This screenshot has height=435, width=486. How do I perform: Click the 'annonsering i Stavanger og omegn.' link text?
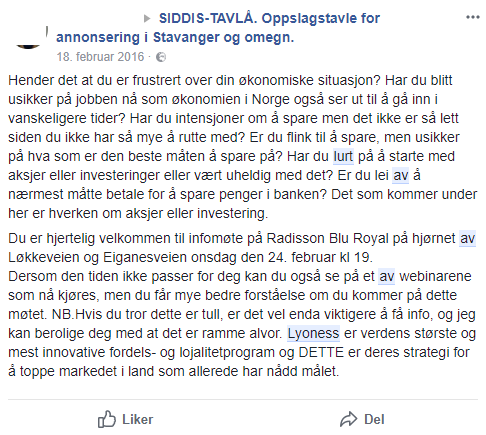(175, 37)
